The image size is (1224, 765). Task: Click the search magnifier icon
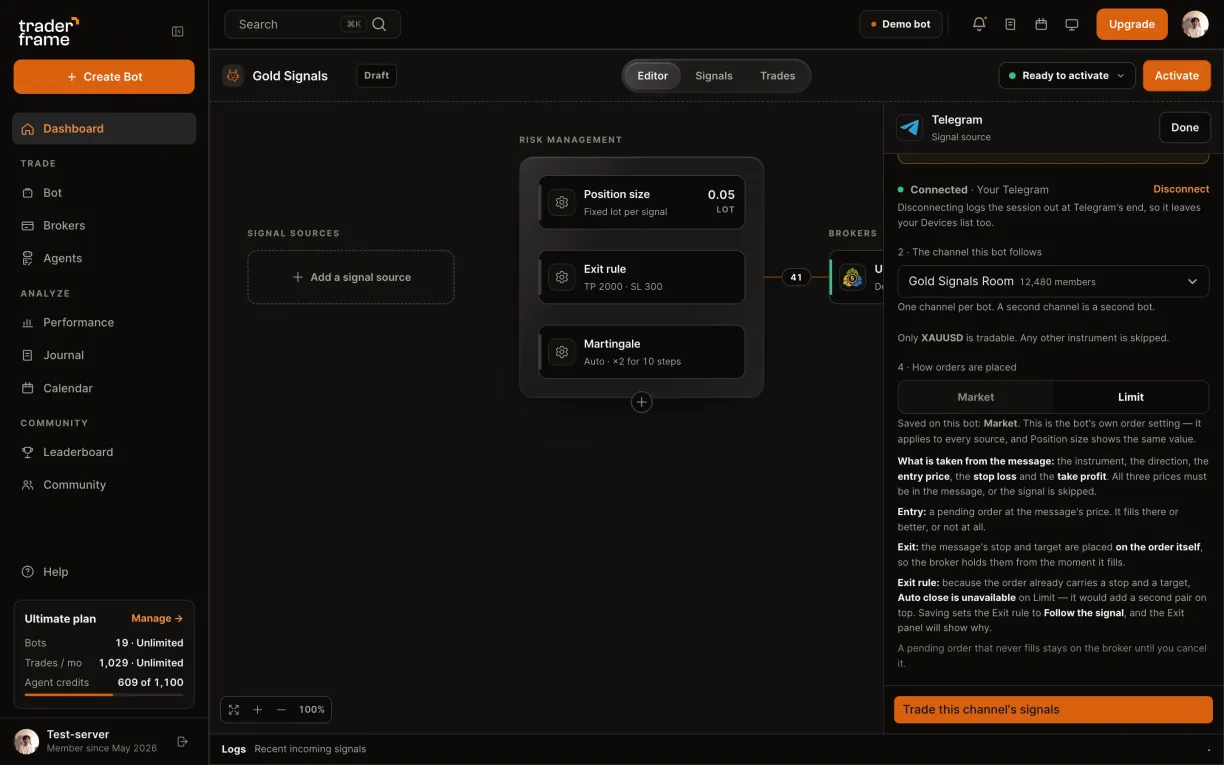point(379,24)
